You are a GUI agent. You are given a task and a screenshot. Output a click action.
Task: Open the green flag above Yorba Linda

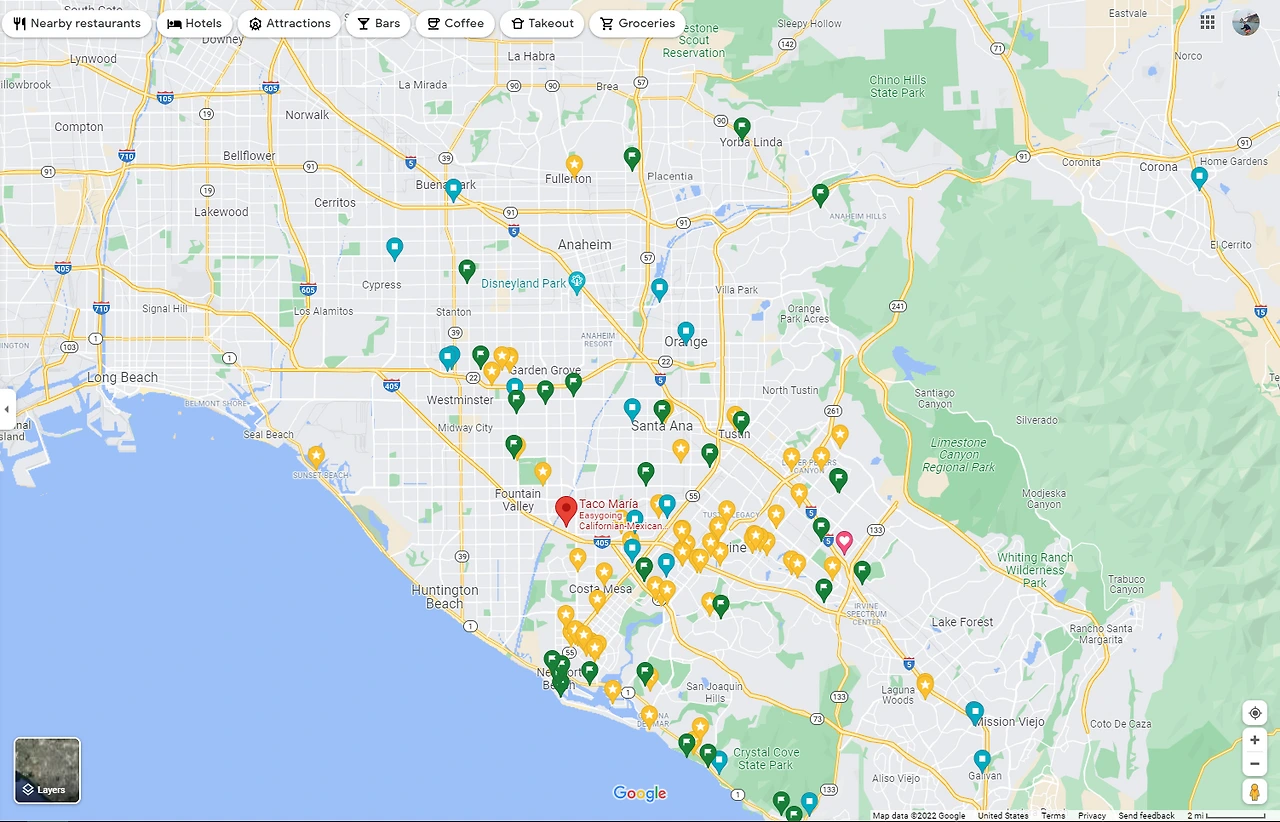(742, 128)
